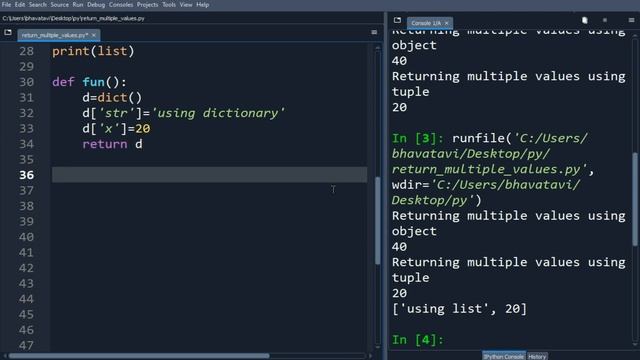Click the editor scrollbar down arrow
Viewport: 640px width, 360px height.
(x=378, y=347)
